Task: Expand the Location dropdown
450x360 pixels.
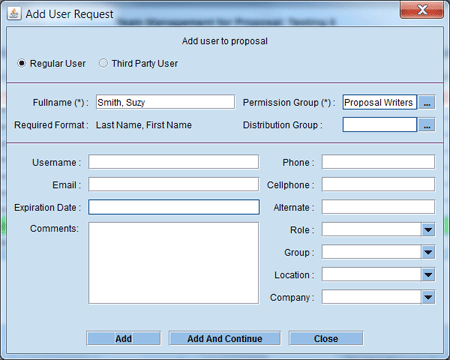Action: click(428, 275)
